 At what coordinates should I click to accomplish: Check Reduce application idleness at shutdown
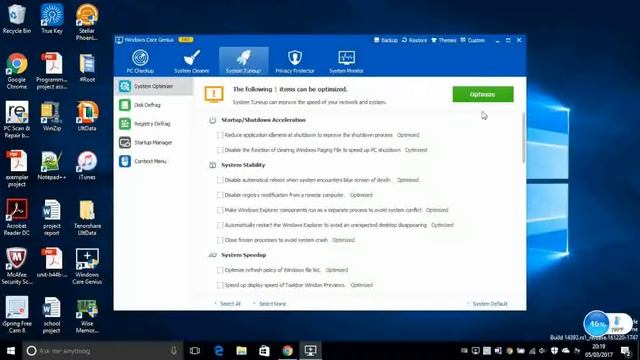click(220, 135)
